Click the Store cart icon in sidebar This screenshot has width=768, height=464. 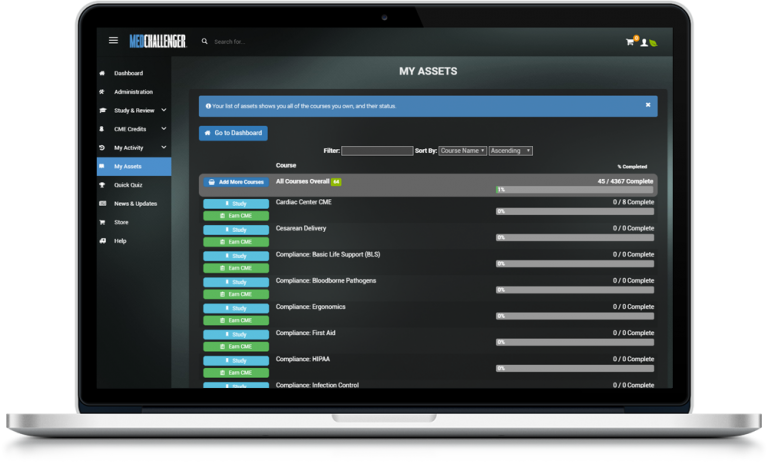click(x=102, y=222)
